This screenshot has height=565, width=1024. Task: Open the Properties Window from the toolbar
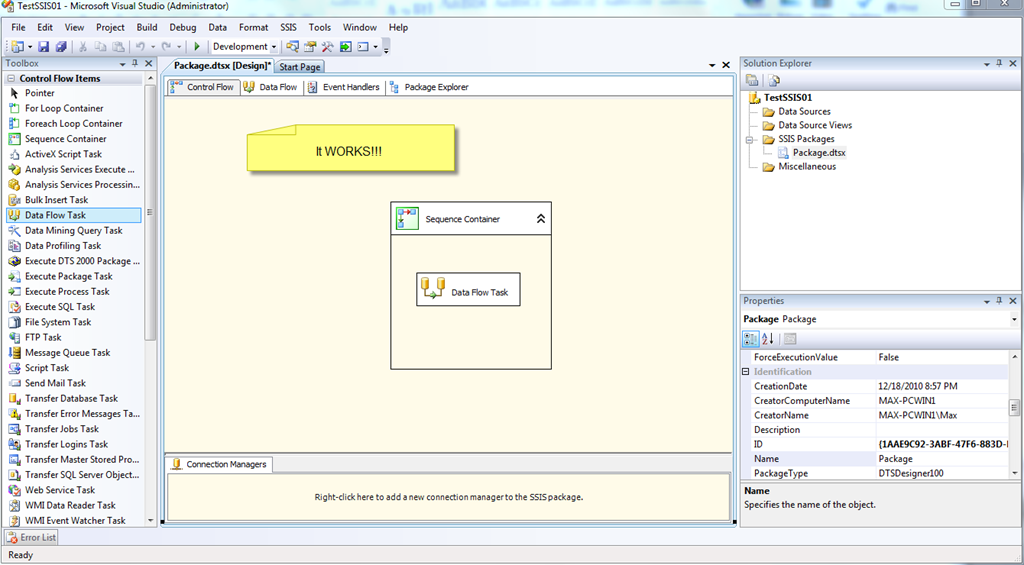tap(310, 46)
